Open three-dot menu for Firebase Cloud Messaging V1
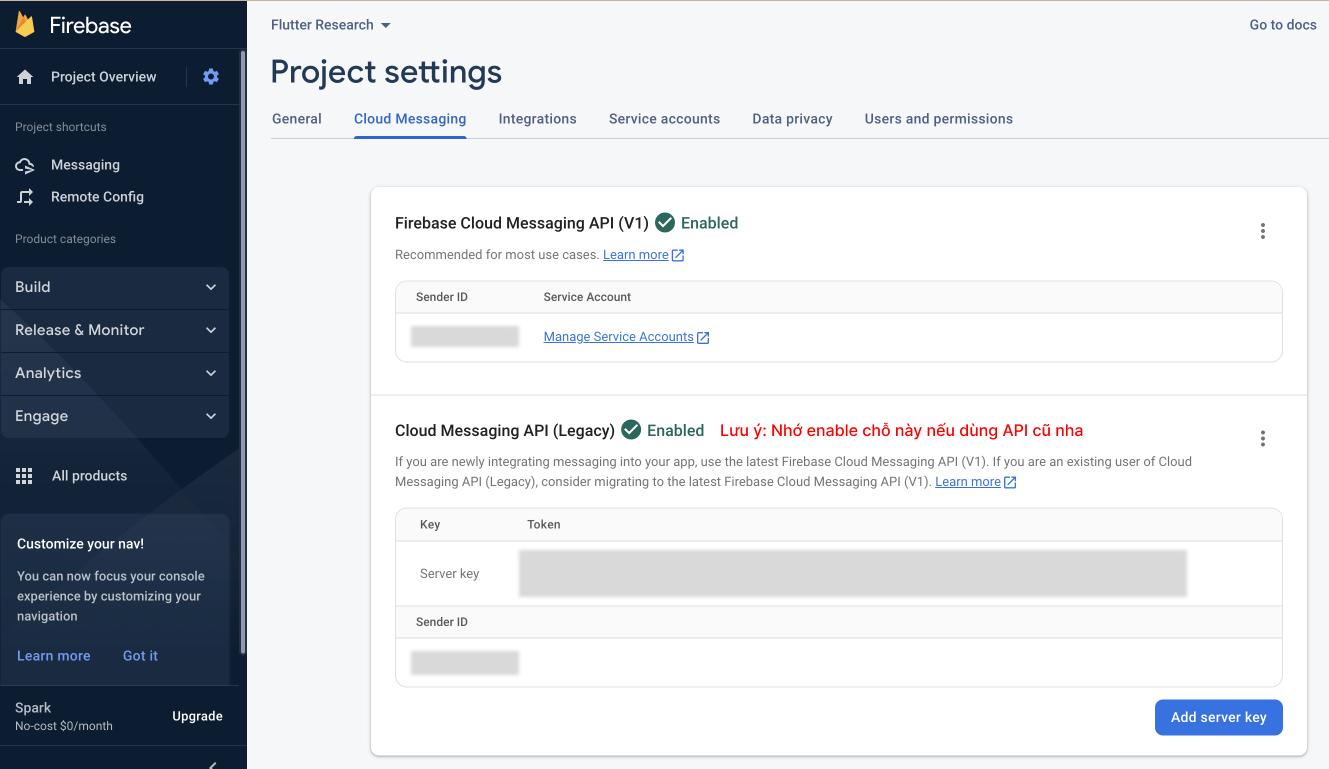Screen dimensions: 1329x769 click(1263, 231)
